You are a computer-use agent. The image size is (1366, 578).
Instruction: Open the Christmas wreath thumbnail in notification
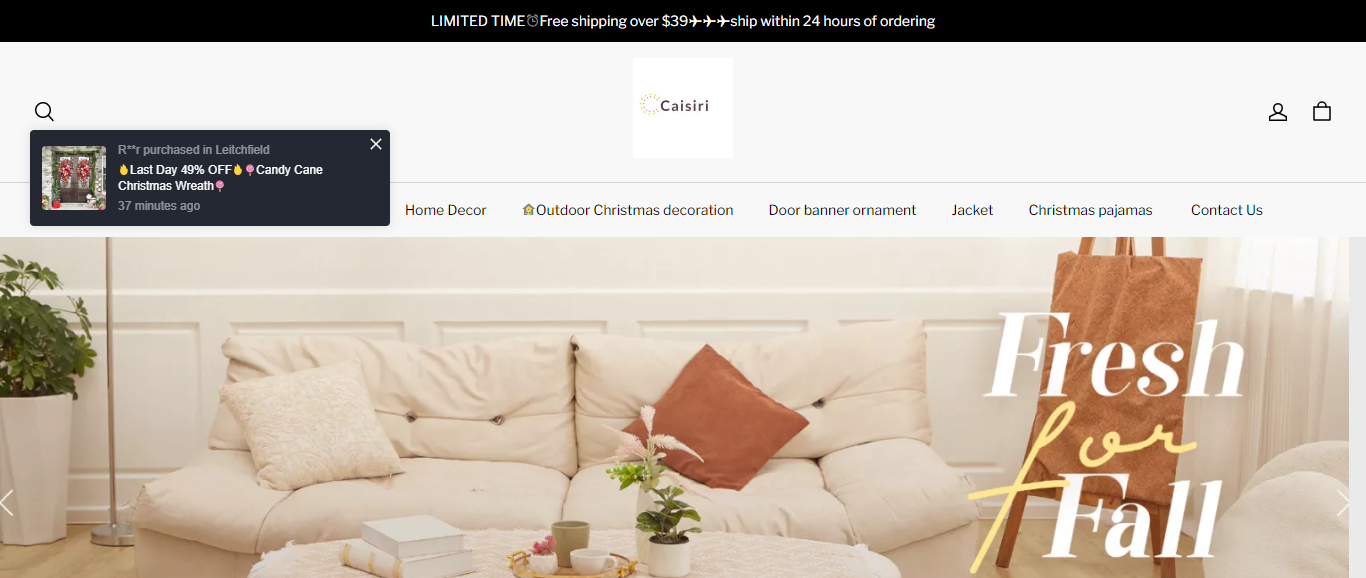(x=74, y=178)
